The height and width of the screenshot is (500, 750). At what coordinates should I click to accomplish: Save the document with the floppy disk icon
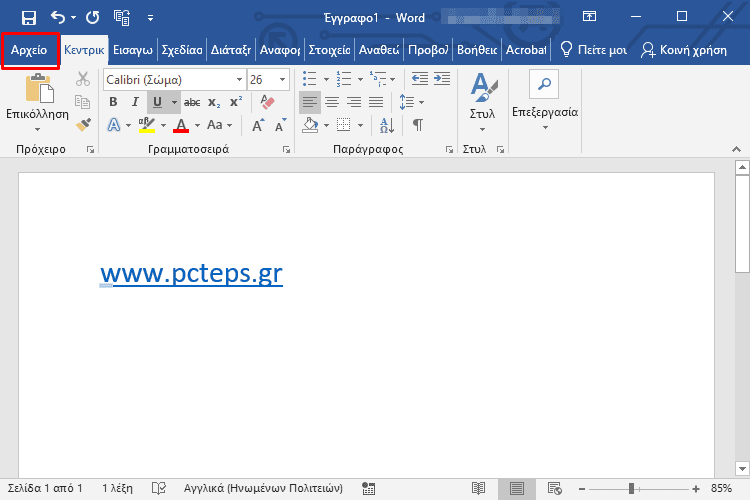(x=29, y=18)
